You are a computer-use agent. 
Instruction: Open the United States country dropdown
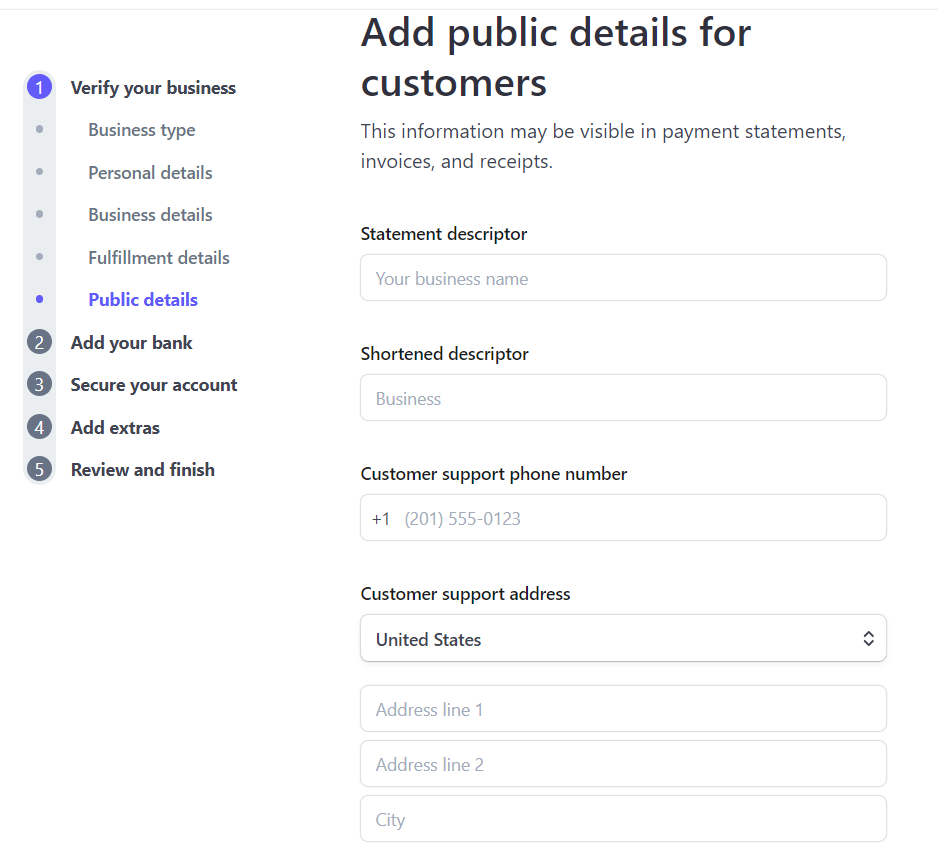click(x=623, y=638)
